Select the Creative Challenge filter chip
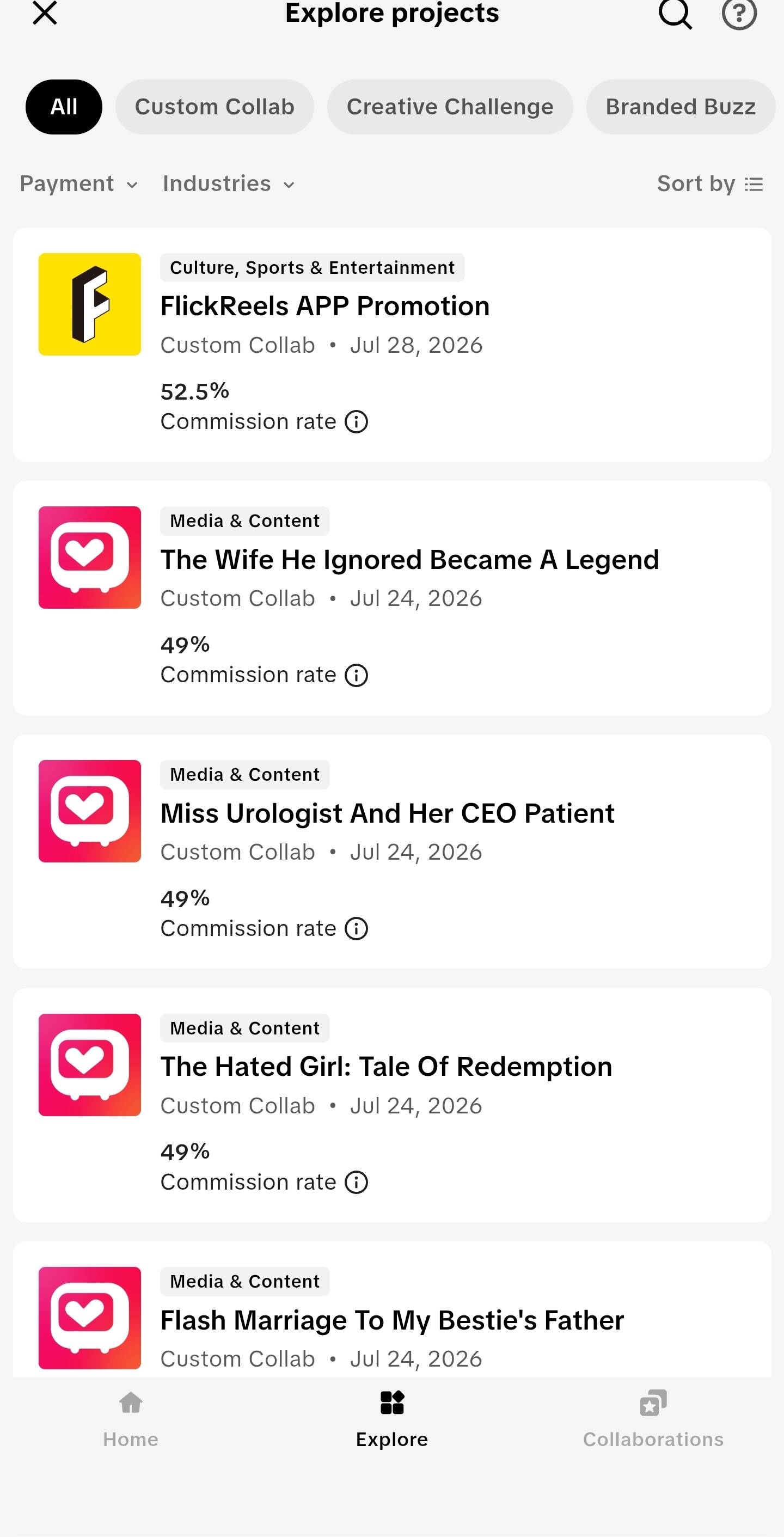 450,107
